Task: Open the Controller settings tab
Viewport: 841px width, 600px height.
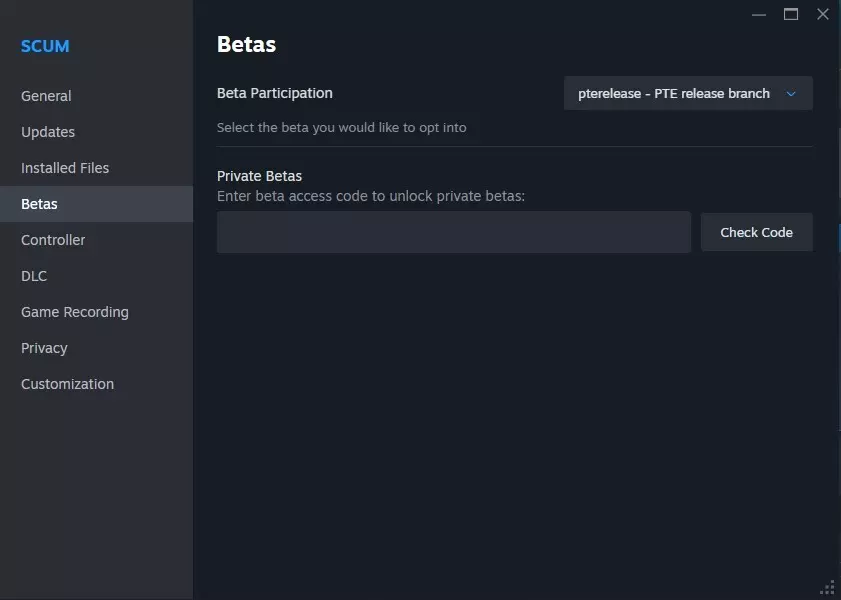Action: tap(53, 240)
